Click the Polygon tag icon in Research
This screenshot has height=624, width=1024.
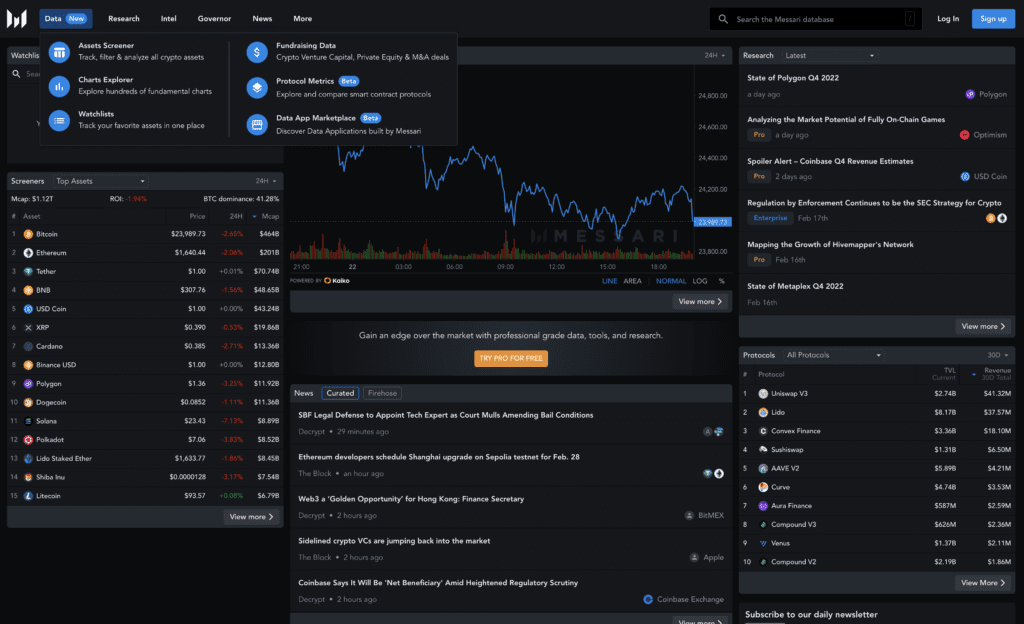pyautogui.click(x=970, y=94)
